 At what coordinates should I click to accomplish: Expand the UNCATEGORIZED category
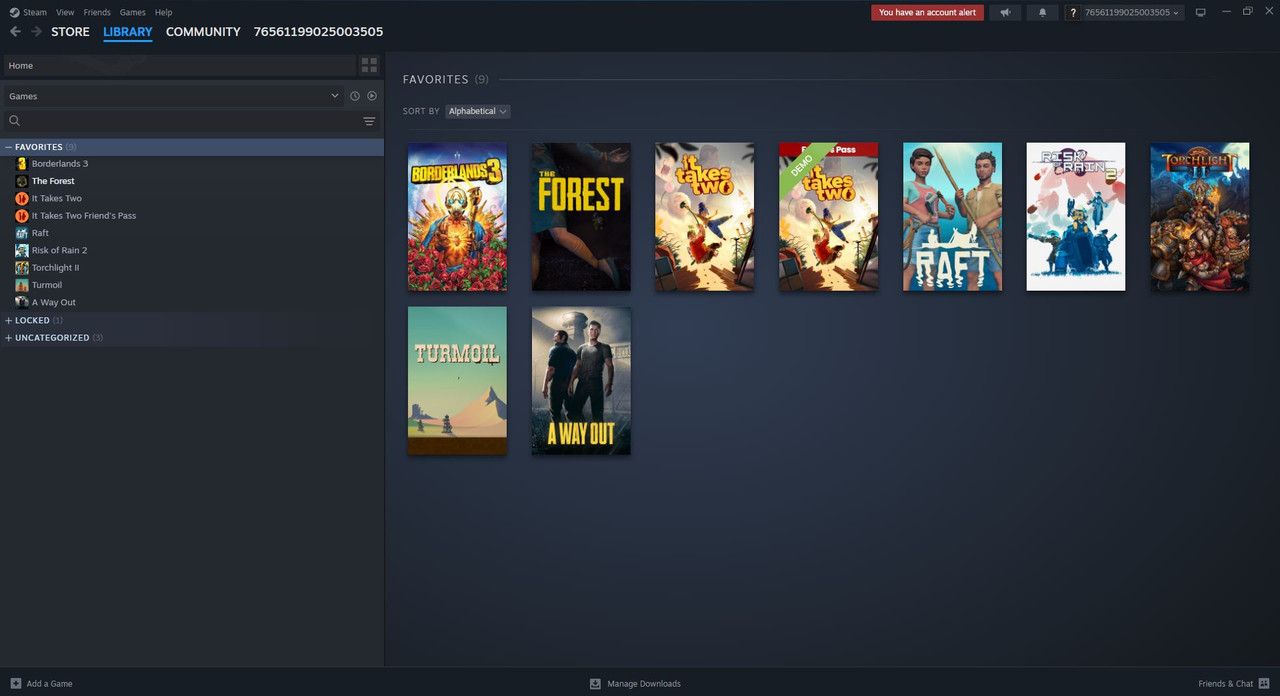(9, 337)
